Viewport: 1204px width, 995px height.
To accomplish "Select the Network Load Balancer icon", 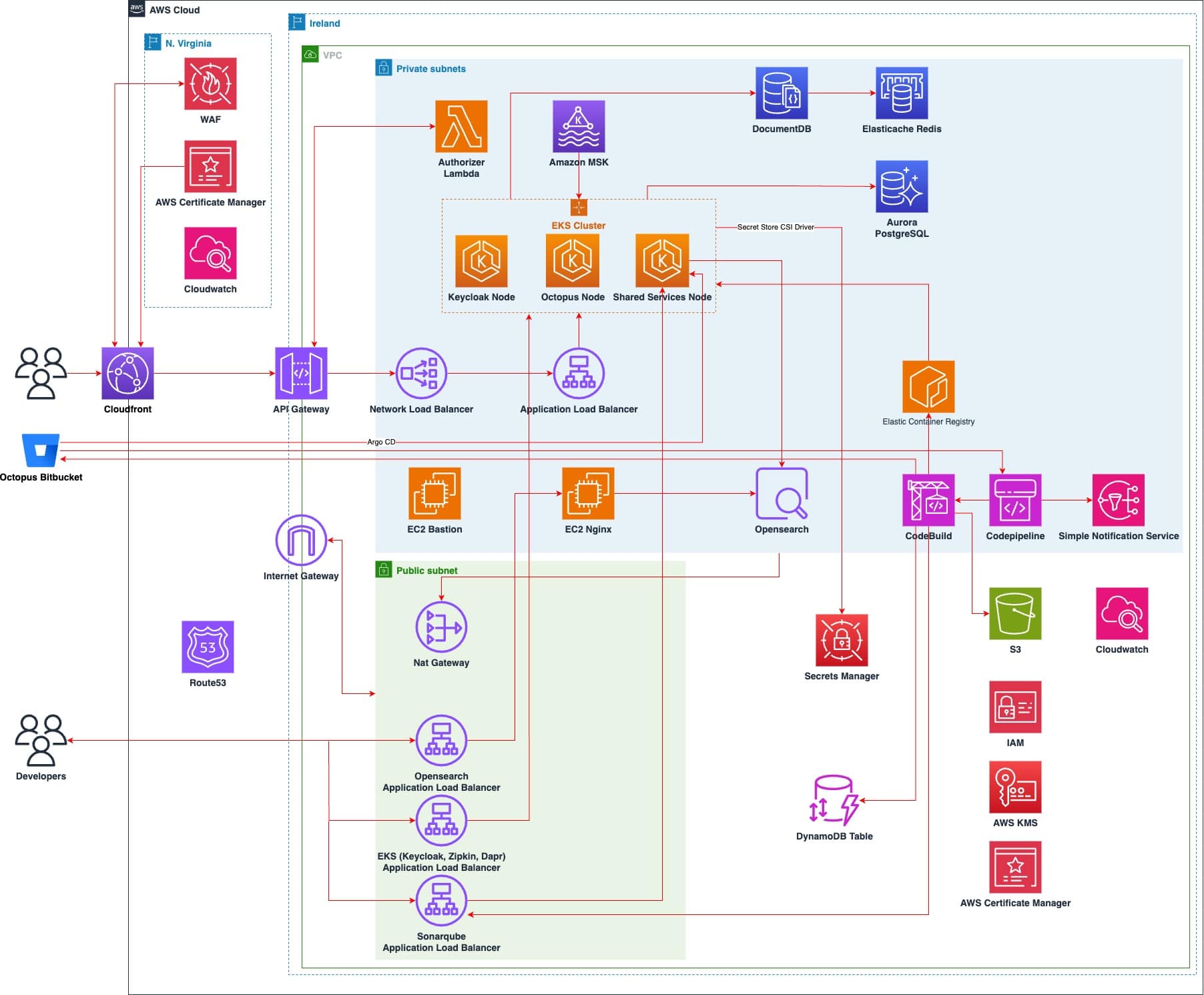I will (421, 373).
